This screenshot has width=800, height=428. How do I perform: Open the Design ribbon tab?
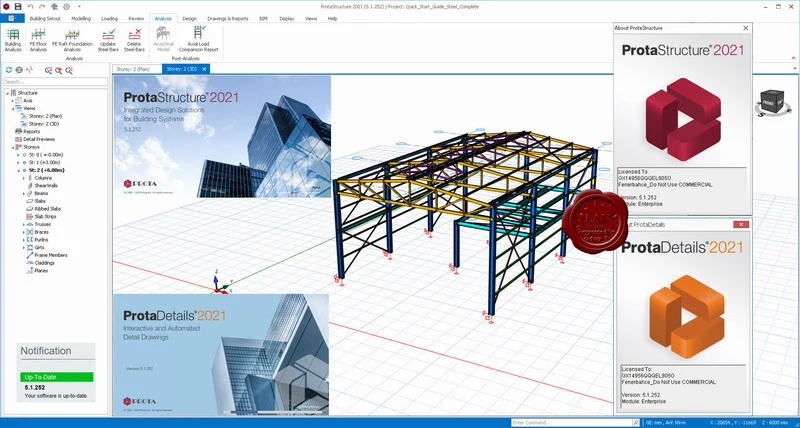click(x=189, y=18)
